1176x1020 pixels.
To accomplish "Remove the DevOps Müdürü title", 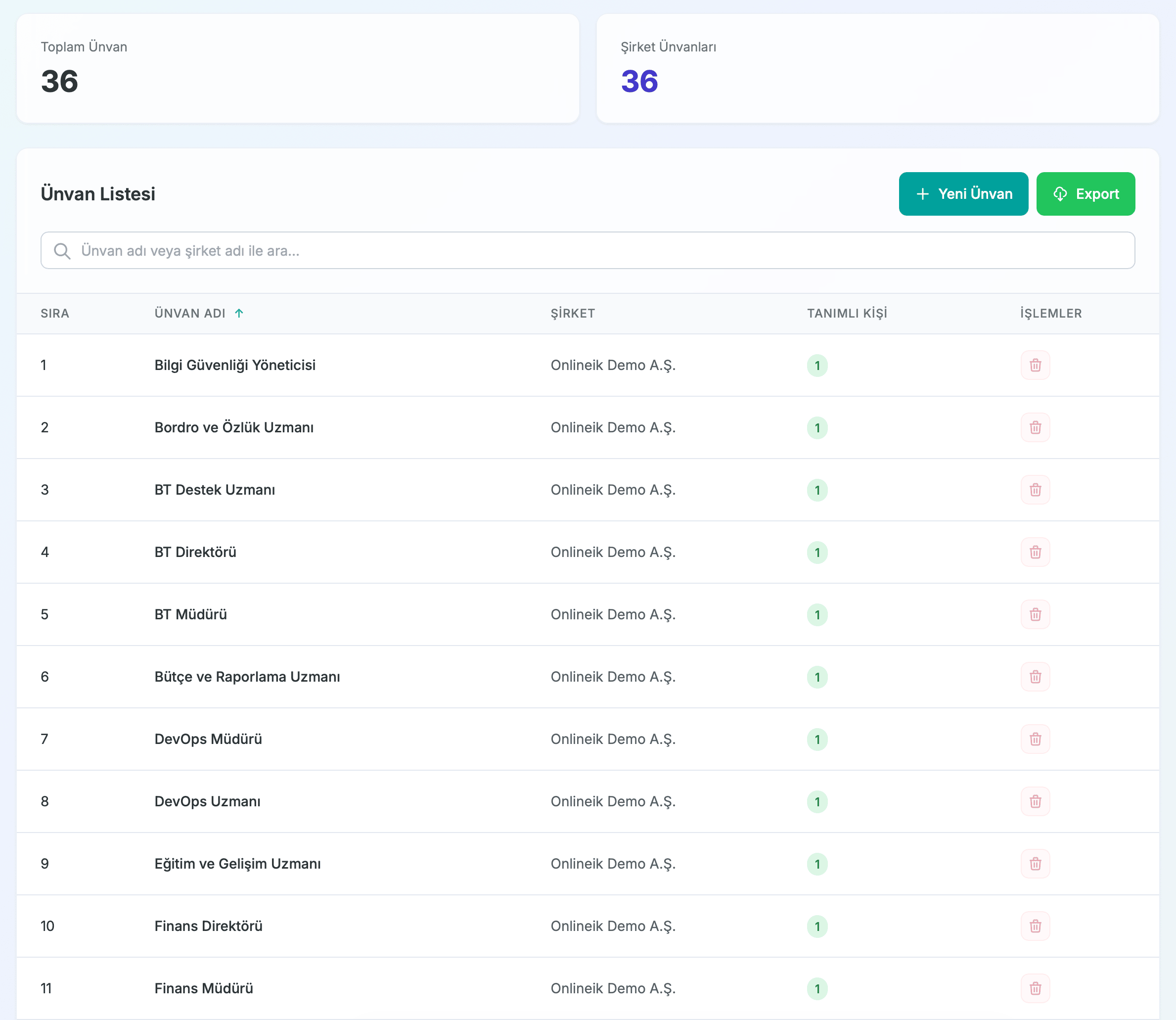I will [1035, 739].
